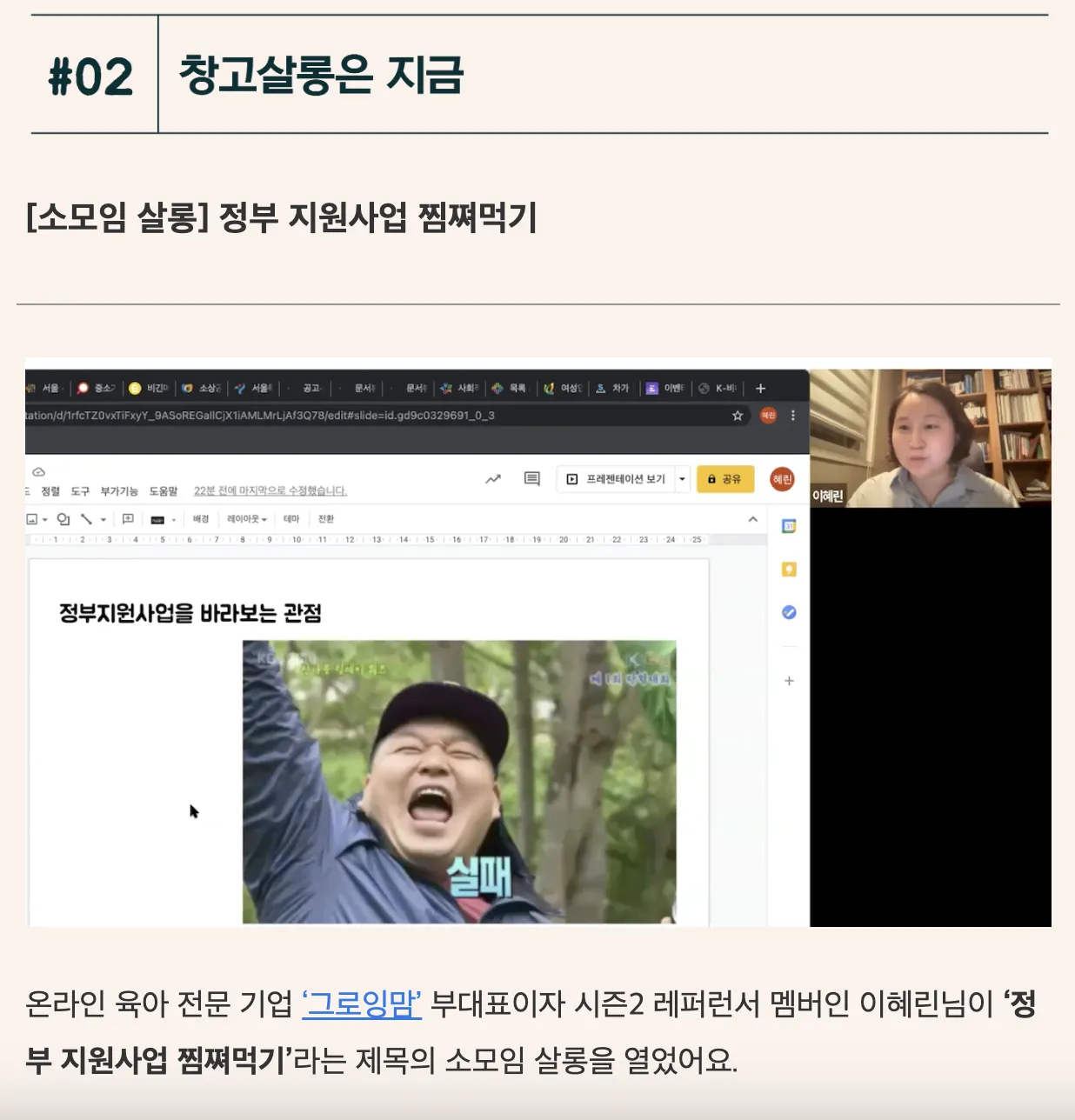The height and width of the screenshot is (1120, 1075).
Task: Click the cloud save status icon
Action: click(x=38, y=472)
